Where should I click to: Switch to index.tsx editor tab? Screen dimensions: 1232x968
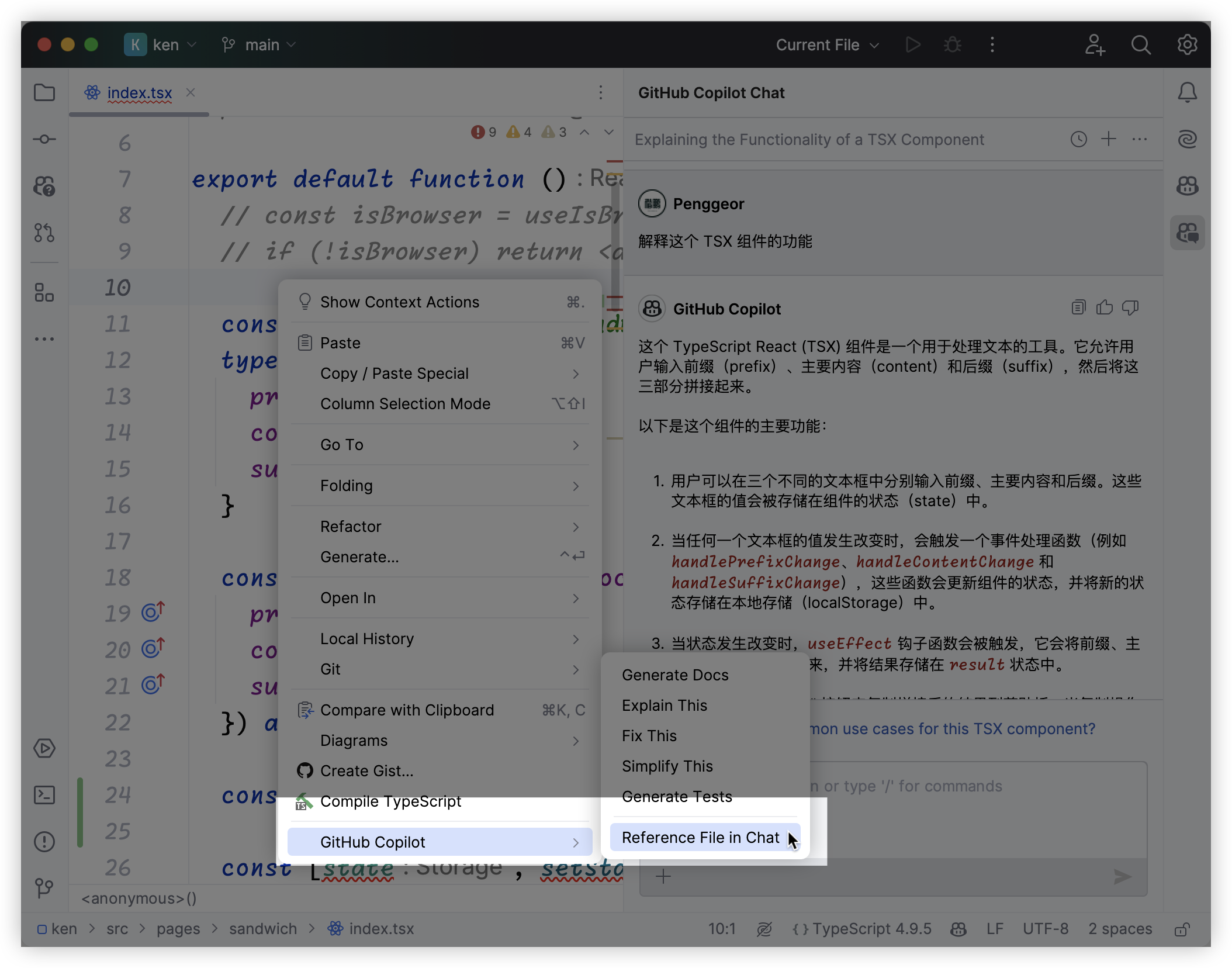pyautogui.click(x=140, y=92)
